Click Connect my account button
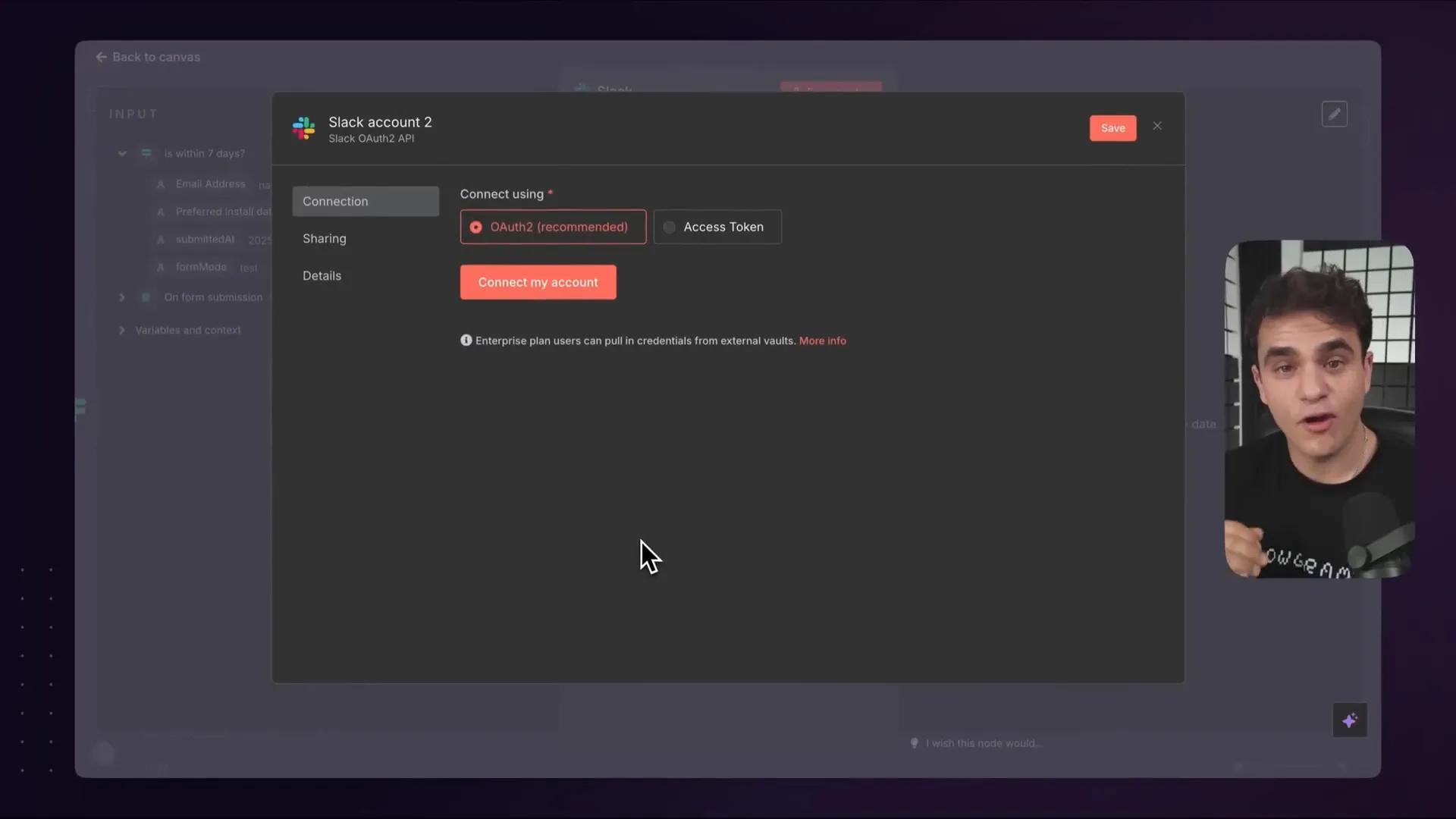Image resolution: width=1456 pixels, height=819 pixels. click(x=538, y=282)
